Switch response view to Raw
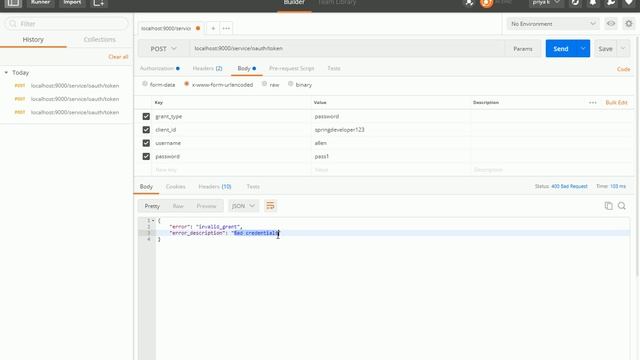 click(178, 206)
